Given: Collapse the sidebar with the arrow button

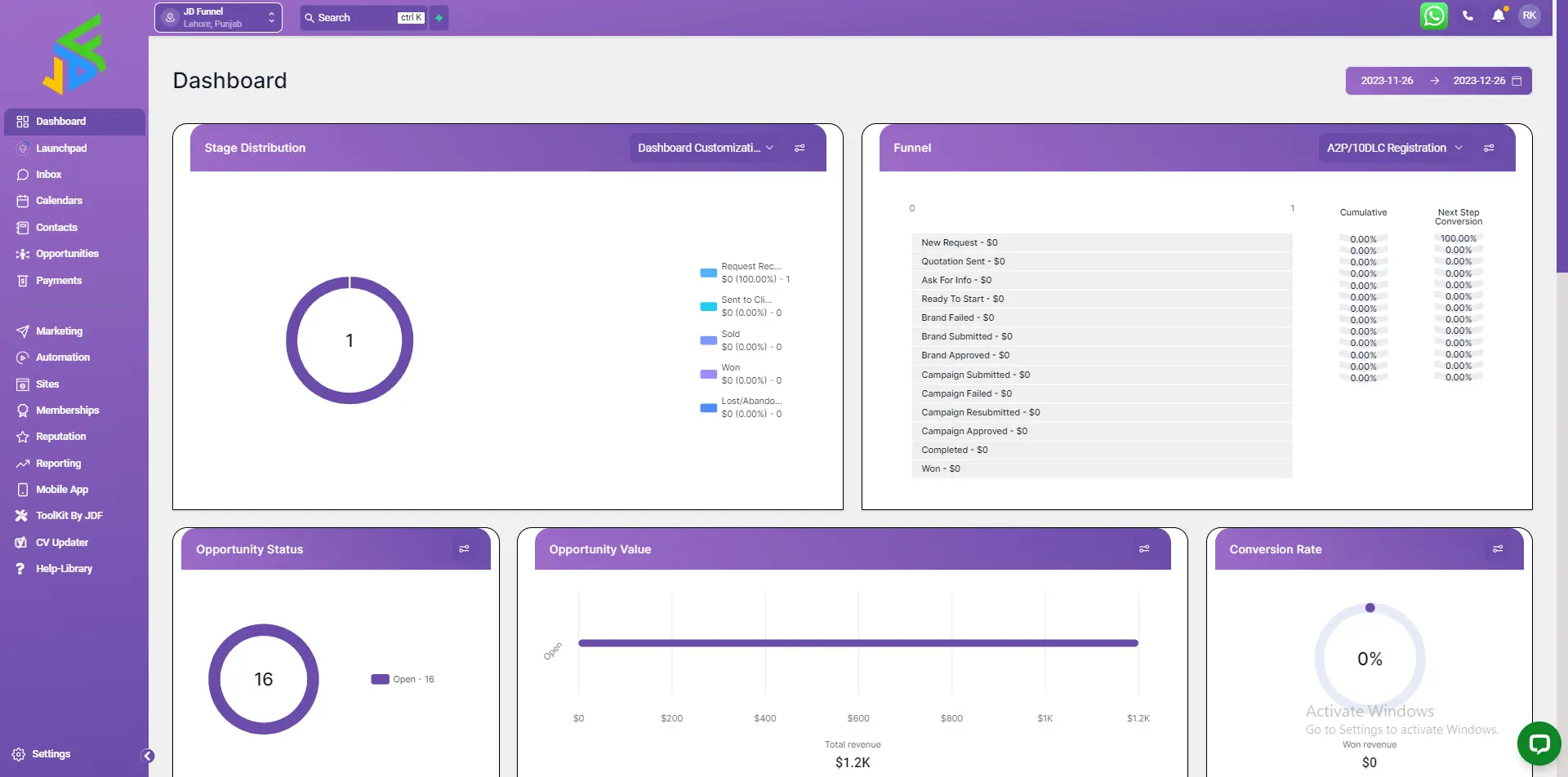Looking at the screenshot, I should (148, 756).
